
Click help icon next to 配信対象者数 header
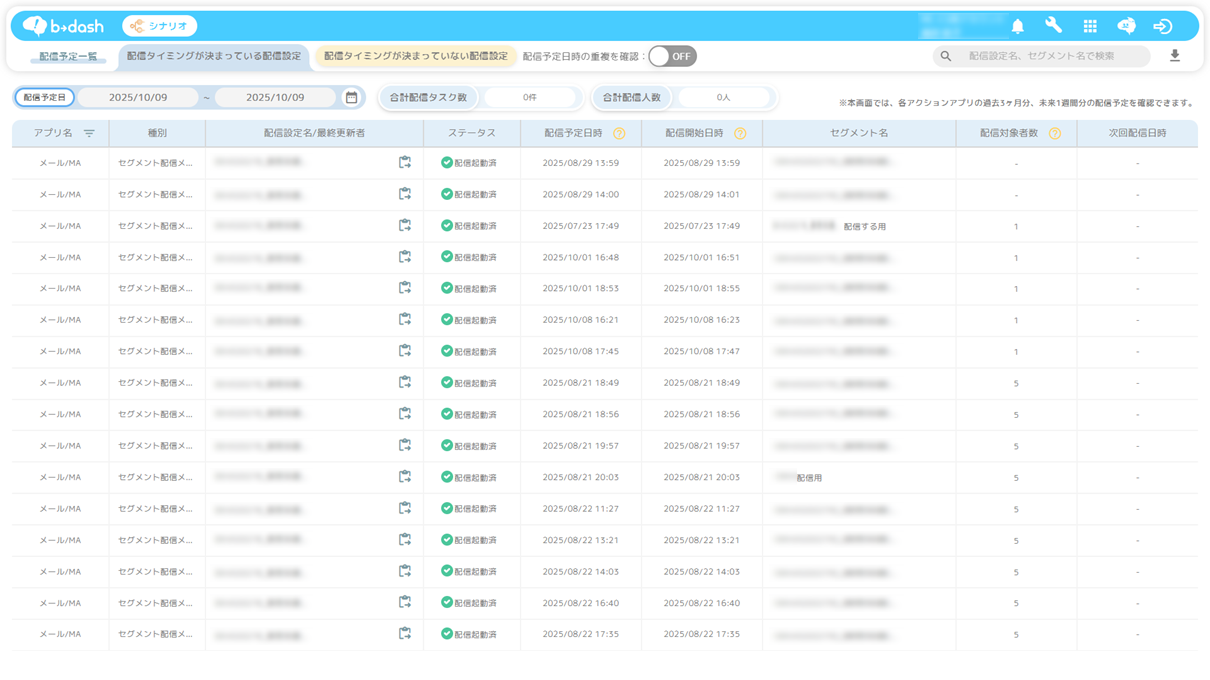pyautogui.click(x=1054, y=133)
